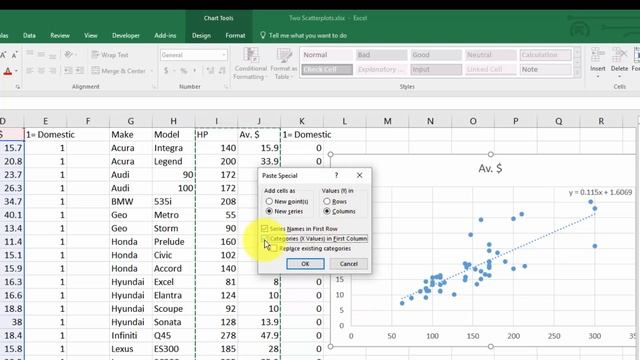Open Conditional Formatting menu
This screenshot has height=360, width=640.
(x=250, y=64)
